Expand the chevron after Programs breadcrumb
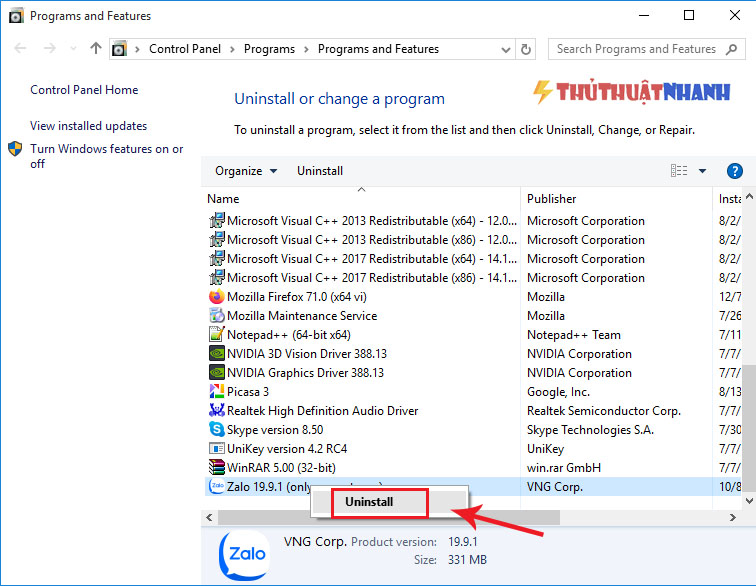Image resolution: width=756 pixels, height=586 pixels. (306, 49)
